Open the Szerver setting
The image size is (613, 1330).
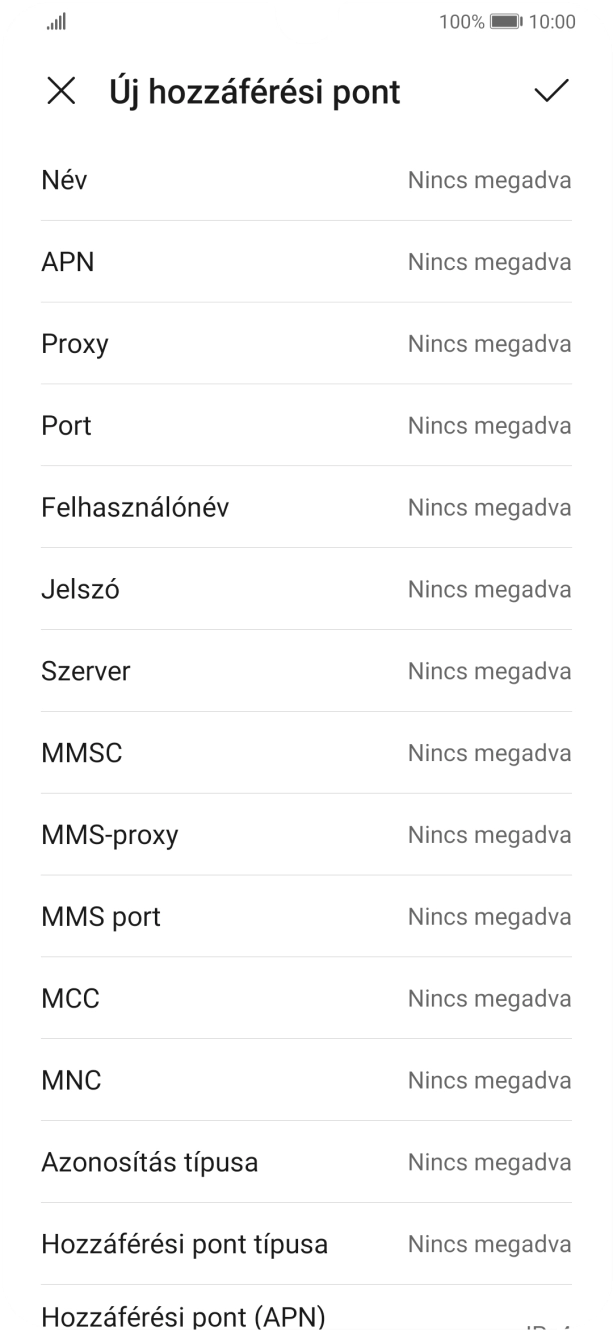(x=306, y=671)
